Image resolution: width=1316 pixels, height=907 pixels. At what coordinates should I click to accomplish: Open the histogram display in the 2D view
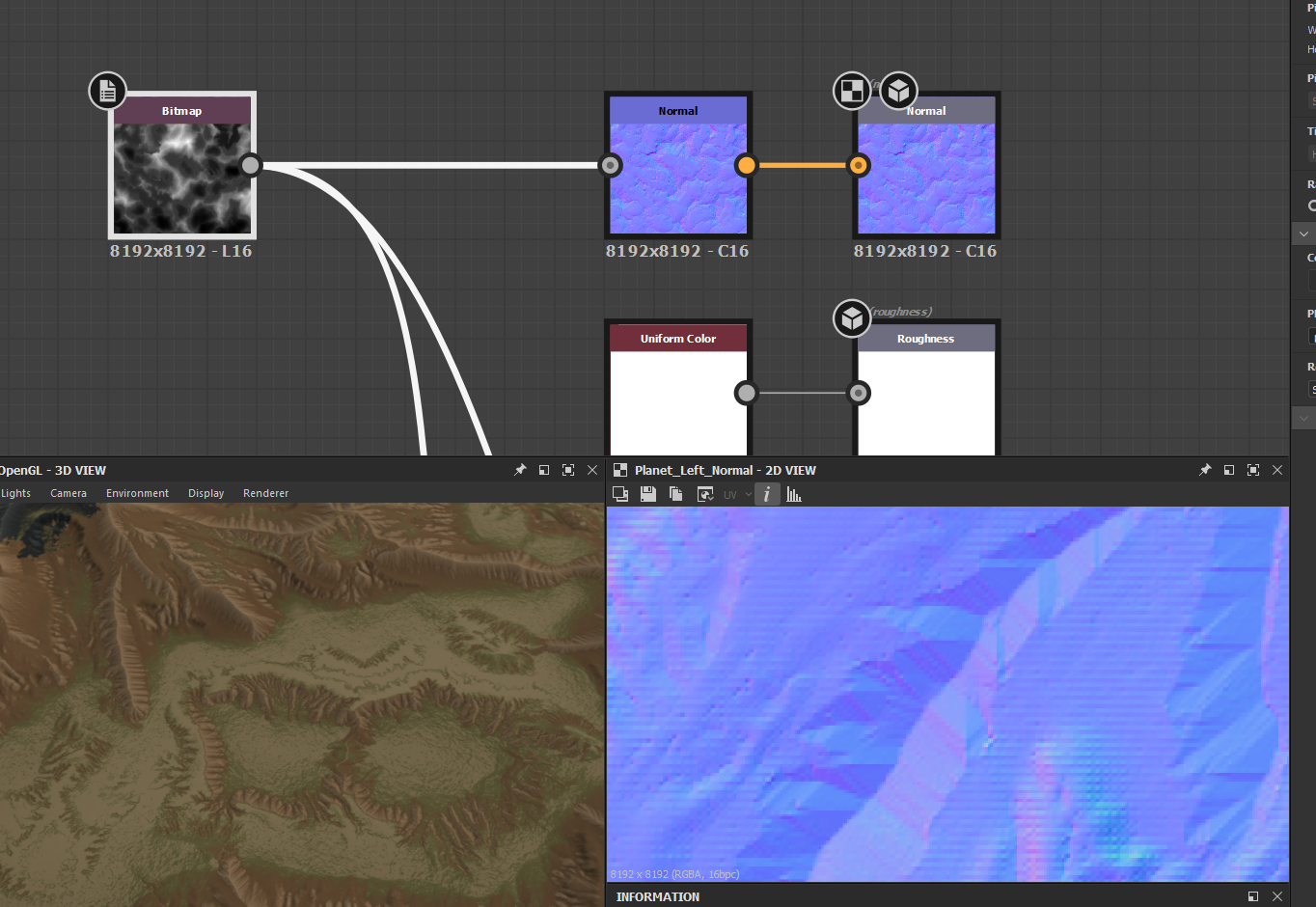coord(793,494)
